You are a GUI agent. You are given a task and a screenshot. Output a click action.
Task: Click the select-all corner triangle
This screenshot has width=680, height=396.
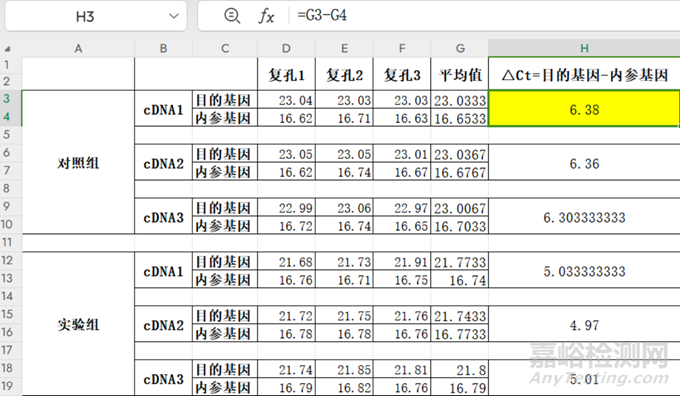tap(7, 49)
